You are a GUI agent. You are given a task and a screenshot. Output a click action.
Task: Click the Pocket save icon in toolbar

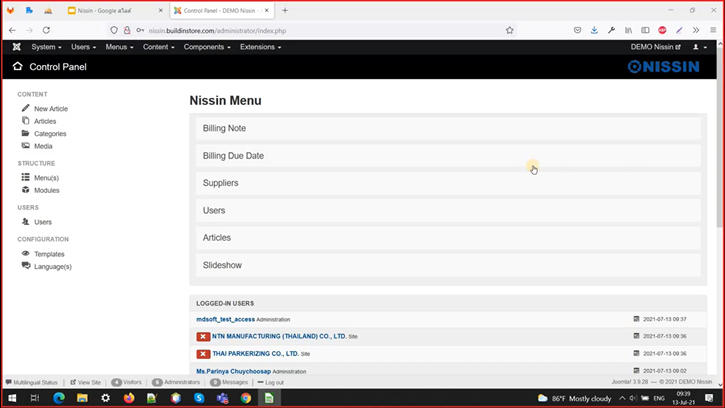578,31
